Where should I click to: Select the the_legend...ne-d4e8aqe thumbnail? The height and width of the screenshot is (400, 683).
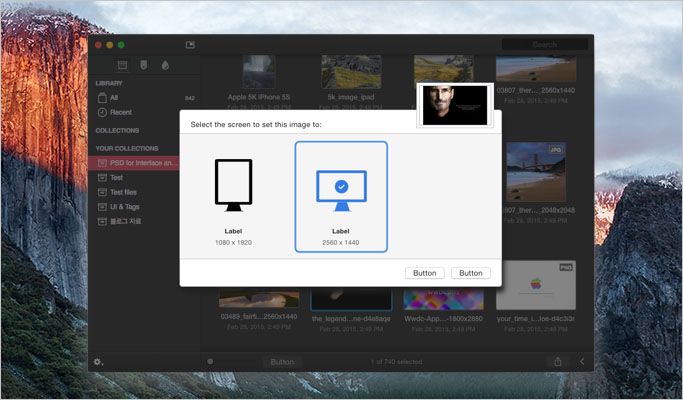tap(351, 300)
